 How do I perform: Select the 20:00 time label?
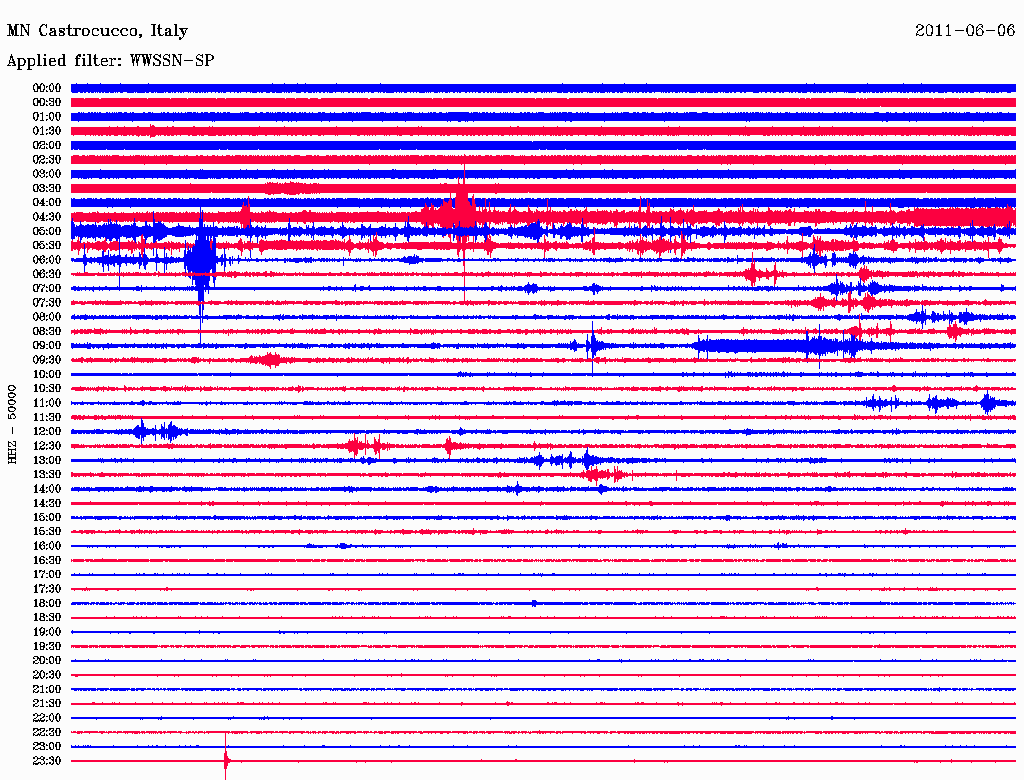click(47, 660)
